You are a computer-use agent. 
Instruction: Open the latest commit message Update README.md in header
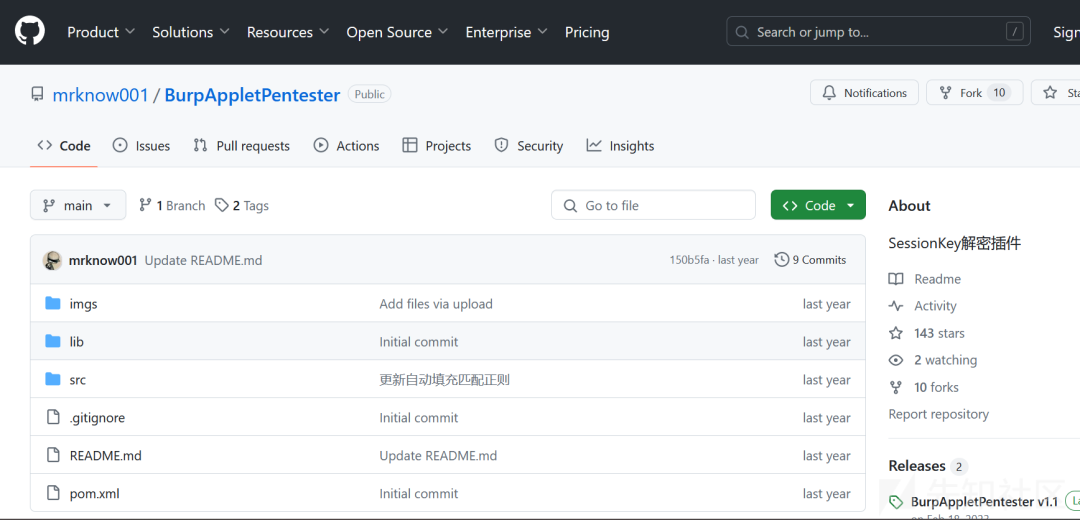click(203, 260)
